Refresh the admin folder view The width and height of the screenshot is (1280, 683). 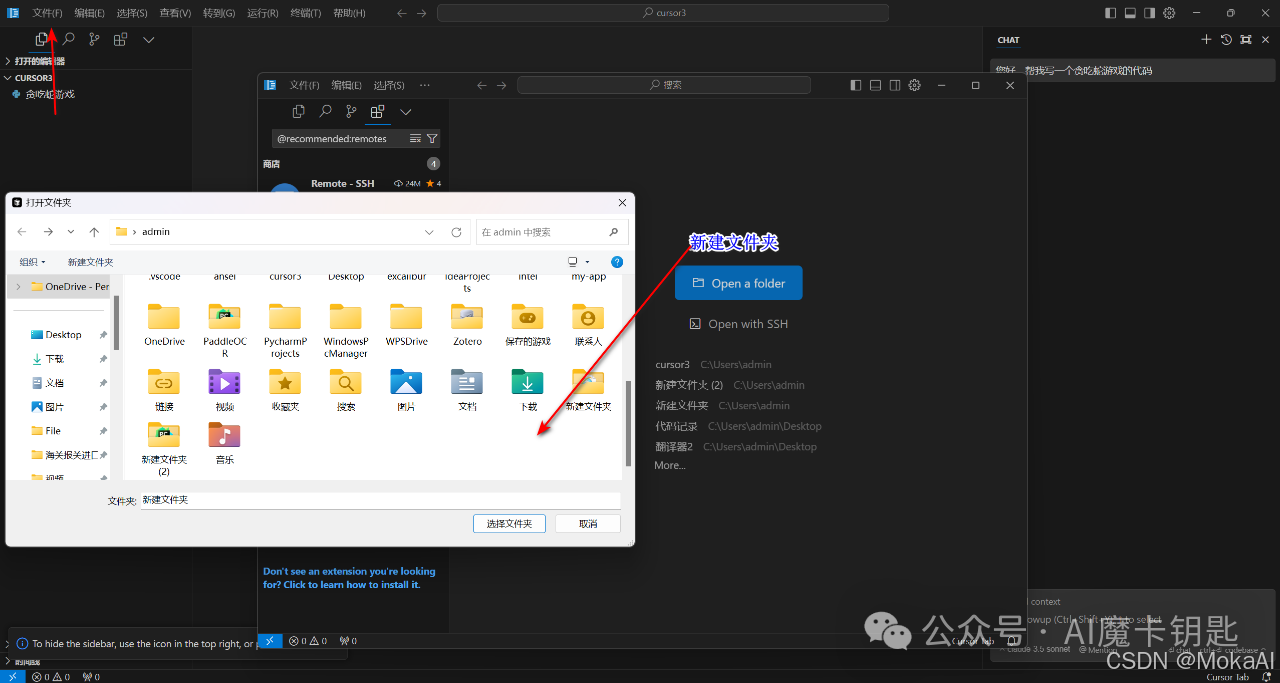pos(456,232)
